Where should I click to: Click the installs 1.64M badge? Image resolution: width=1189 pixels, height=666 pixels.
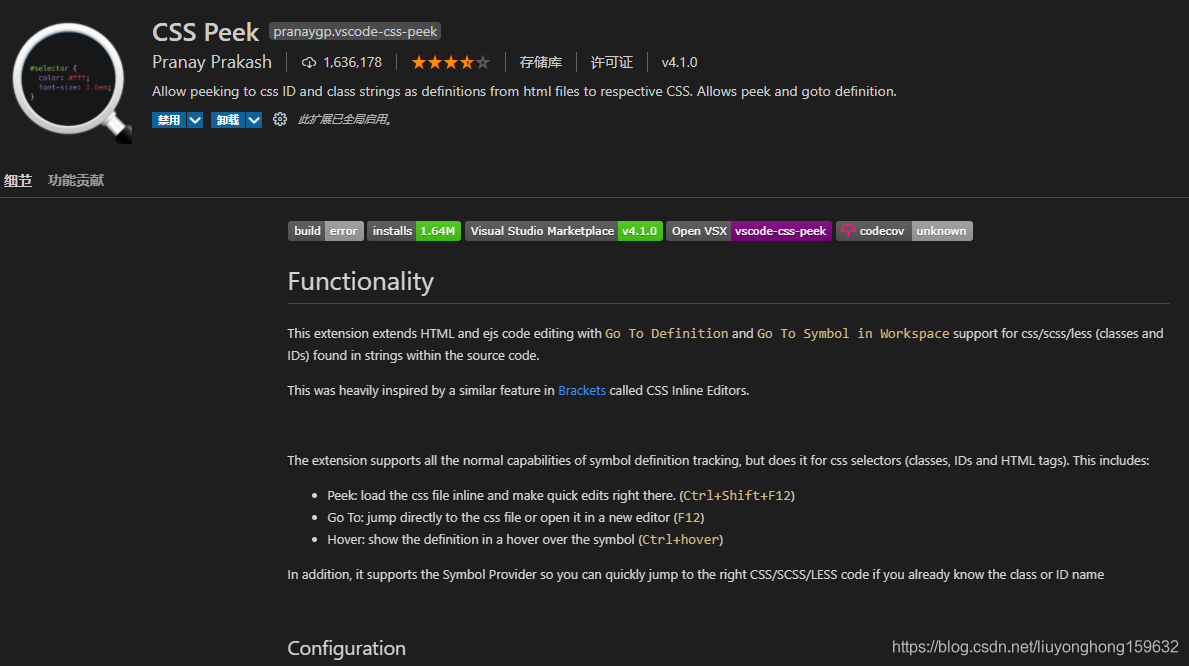tap(414, 231)
